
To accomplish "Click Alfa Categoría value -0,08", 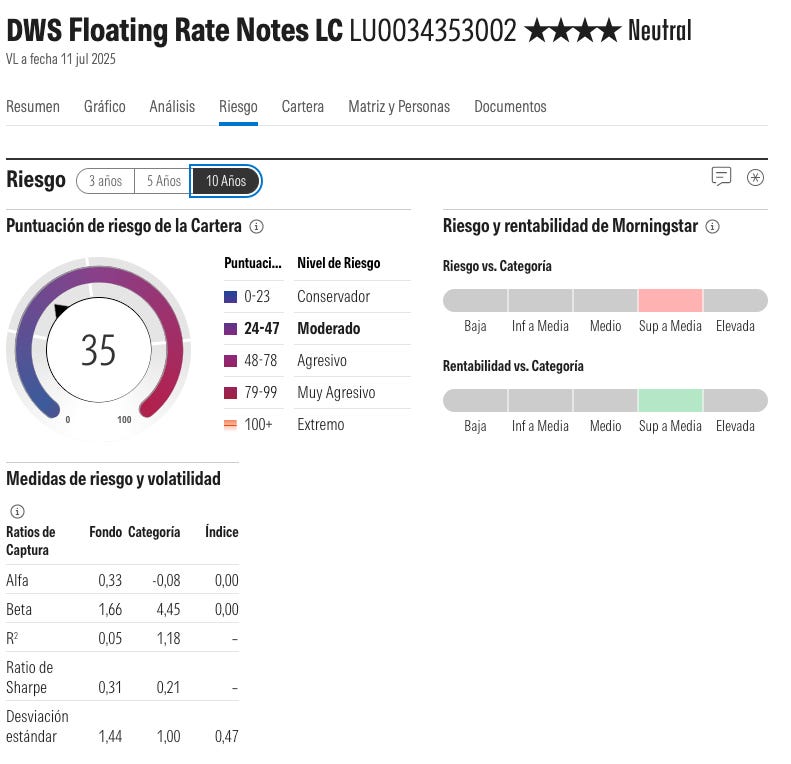I will point(166,580).
